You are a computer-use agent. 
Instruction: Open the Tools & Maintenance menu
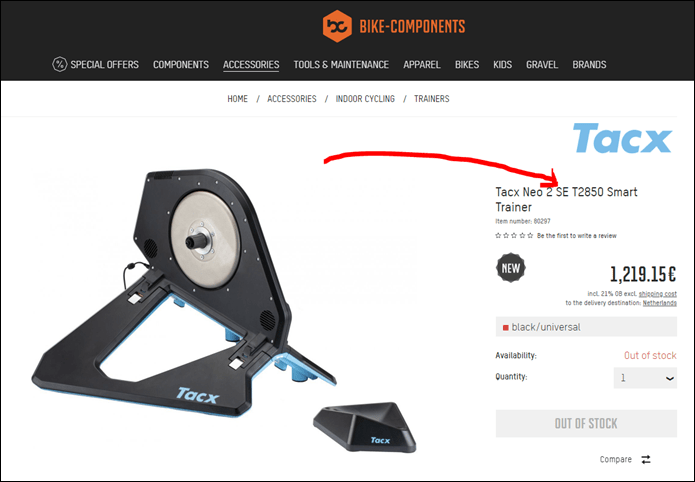point(341,65)
